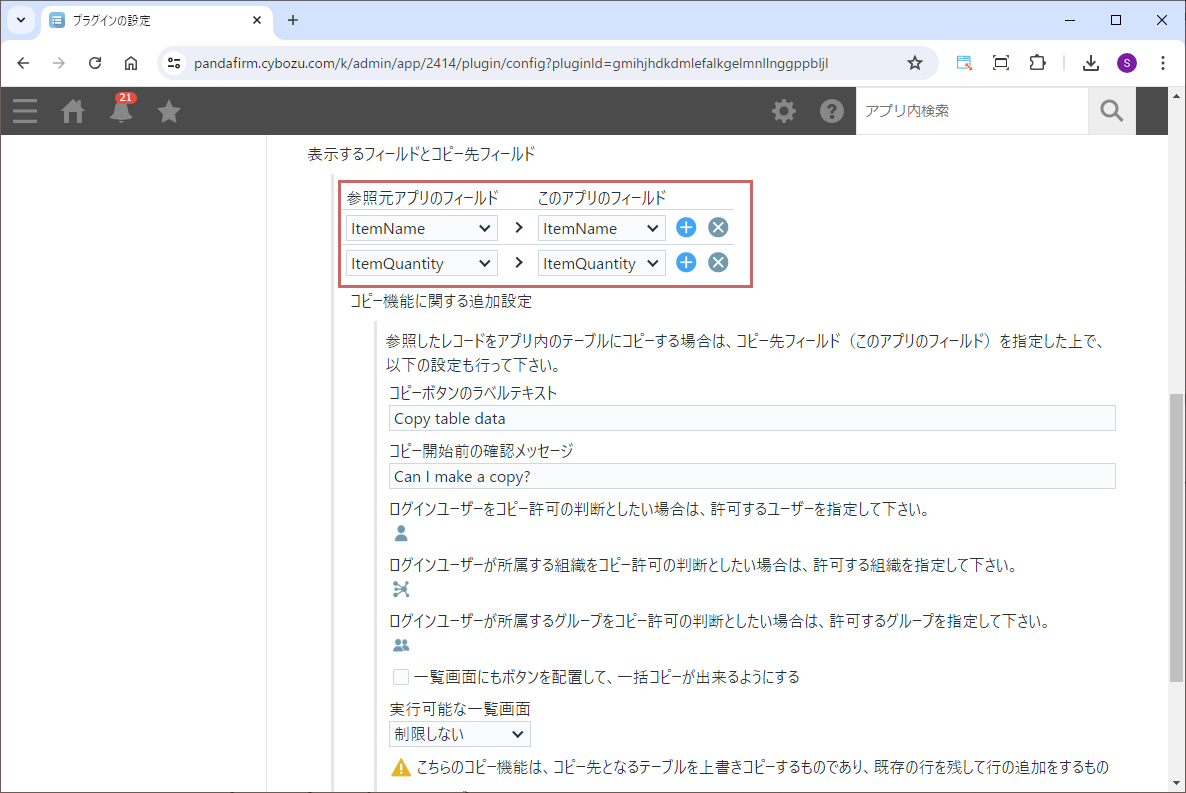The width and height of the screenshot is (1186, 793).
Task: Go to the kintone home portal icon
Action: (x=73, y=111)
